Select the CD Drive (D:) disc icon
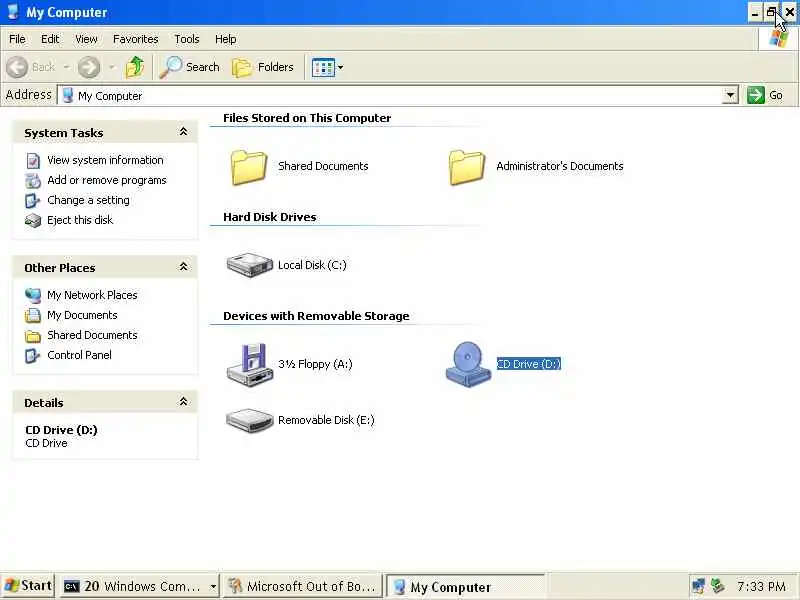800x600 pixels. pos(468,364)
